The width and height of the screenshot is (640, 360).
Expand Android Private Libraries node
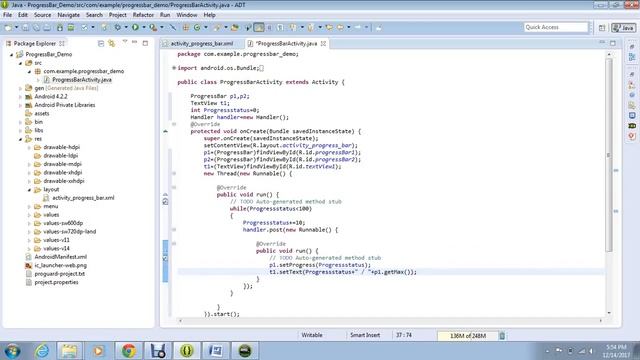20,105
